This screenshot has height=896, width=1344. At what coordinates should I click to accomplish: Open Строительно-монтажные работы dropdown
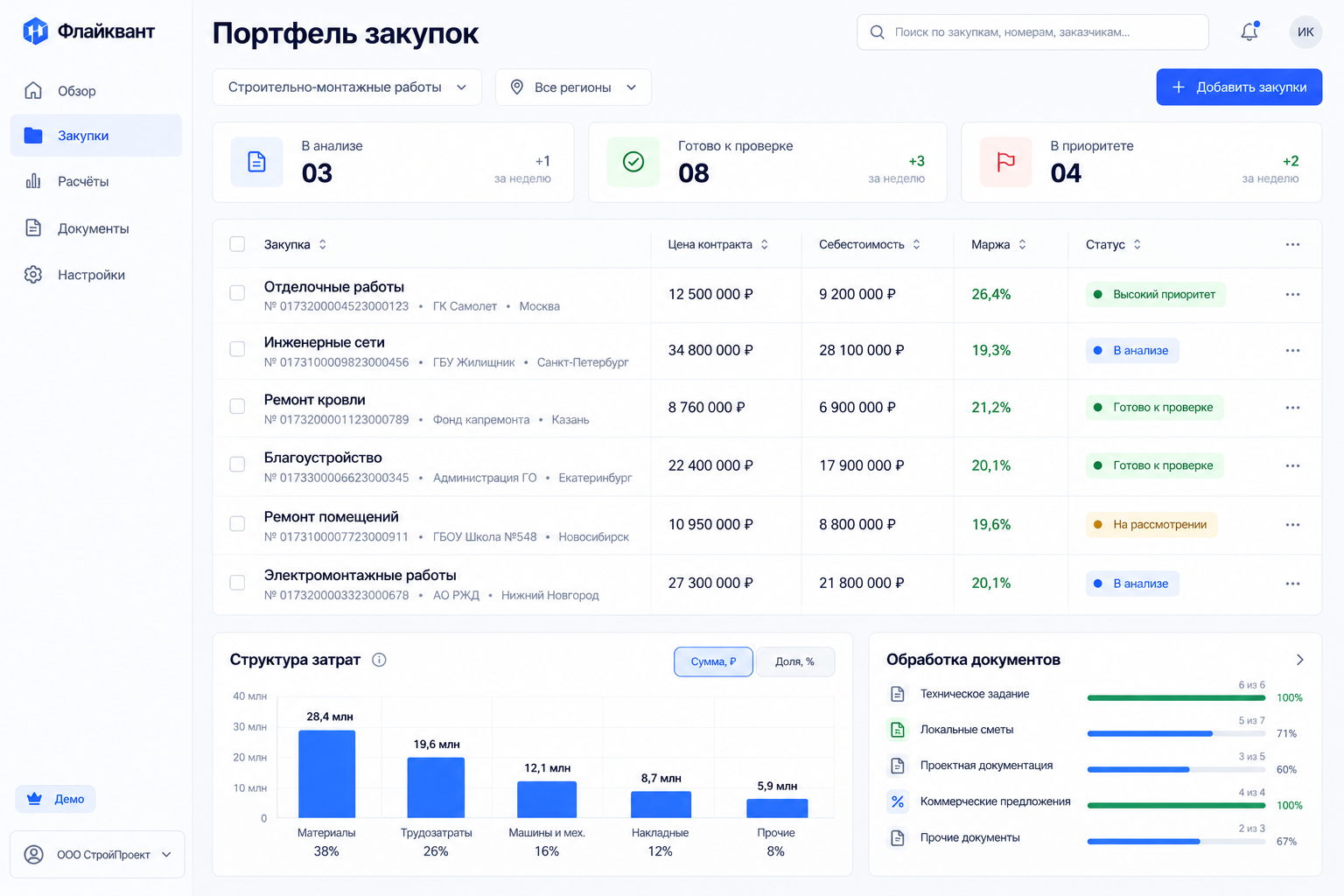coord(346,87)
